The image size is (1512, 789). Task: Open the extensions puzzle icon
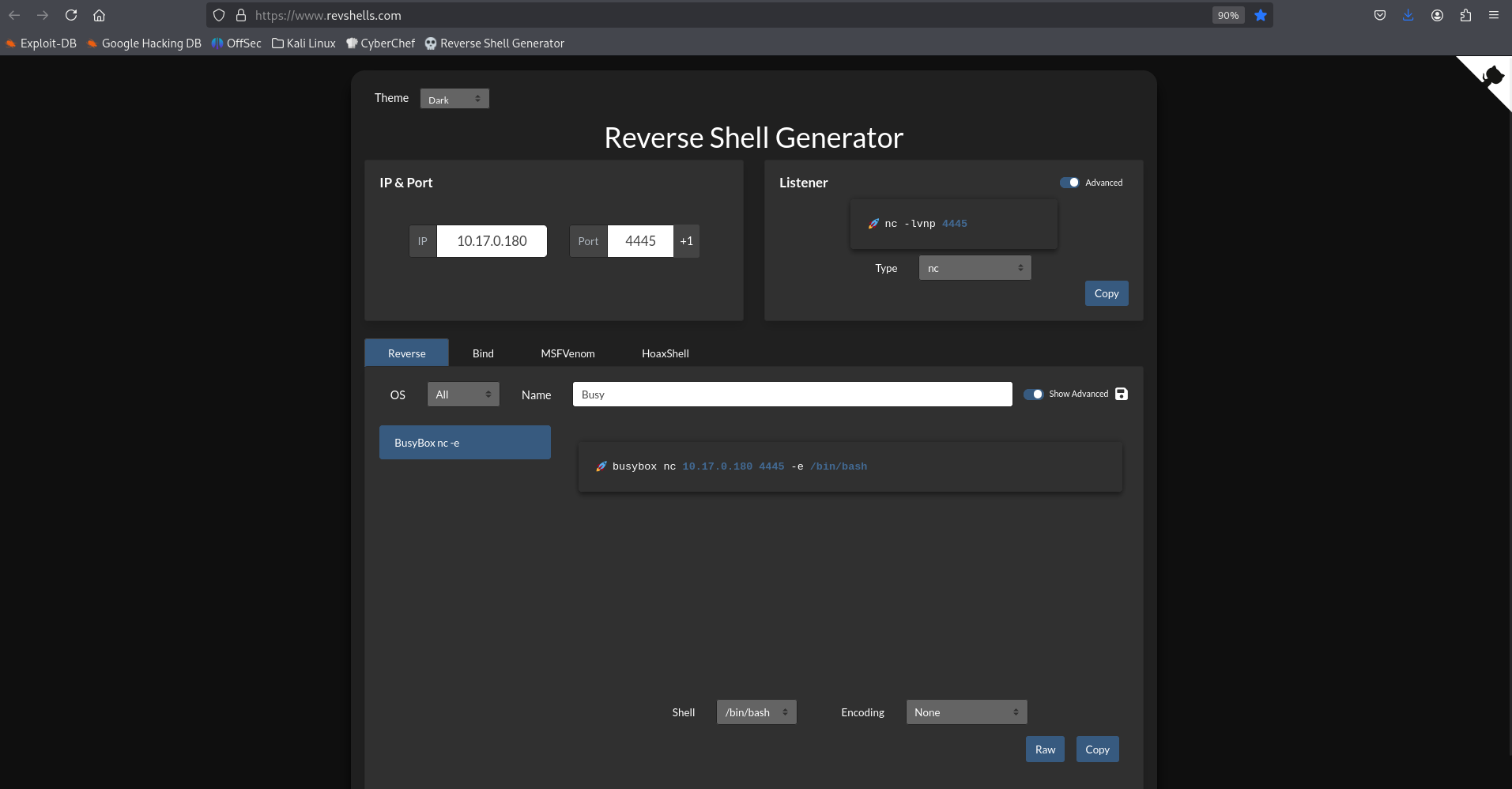point(1465,15)
